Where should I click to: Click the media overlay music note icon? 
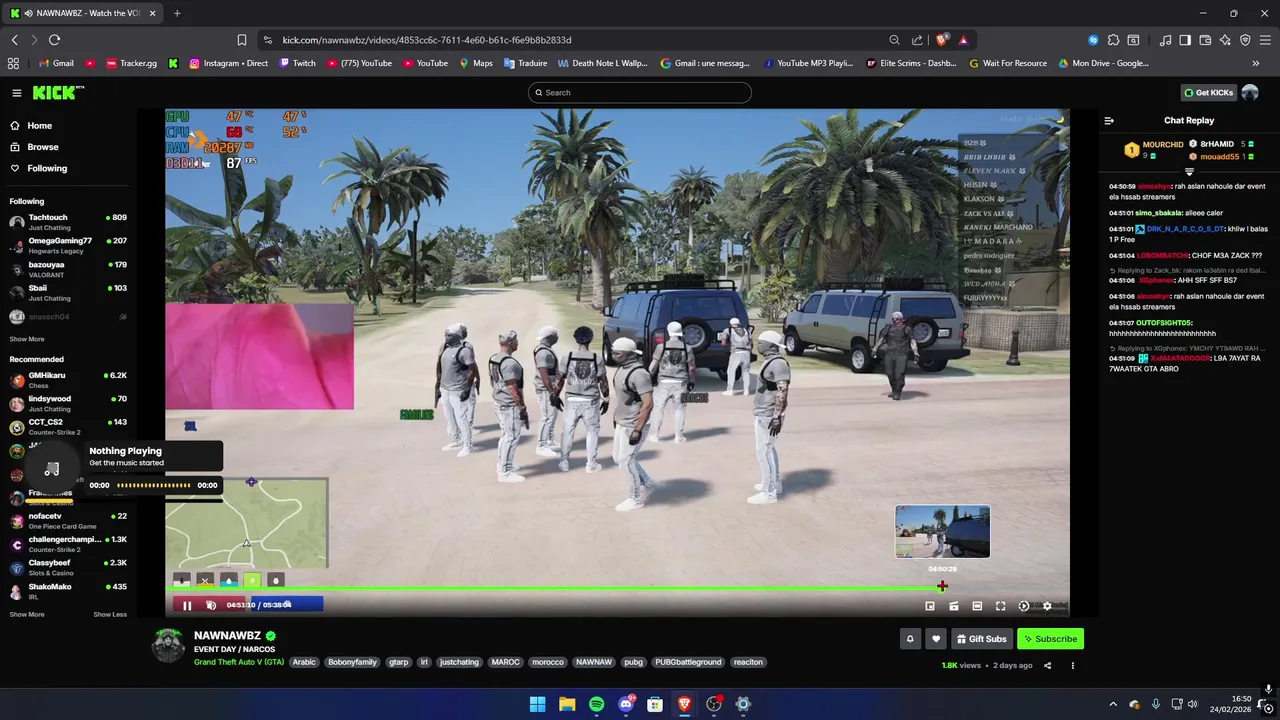[x=52, y=469]
